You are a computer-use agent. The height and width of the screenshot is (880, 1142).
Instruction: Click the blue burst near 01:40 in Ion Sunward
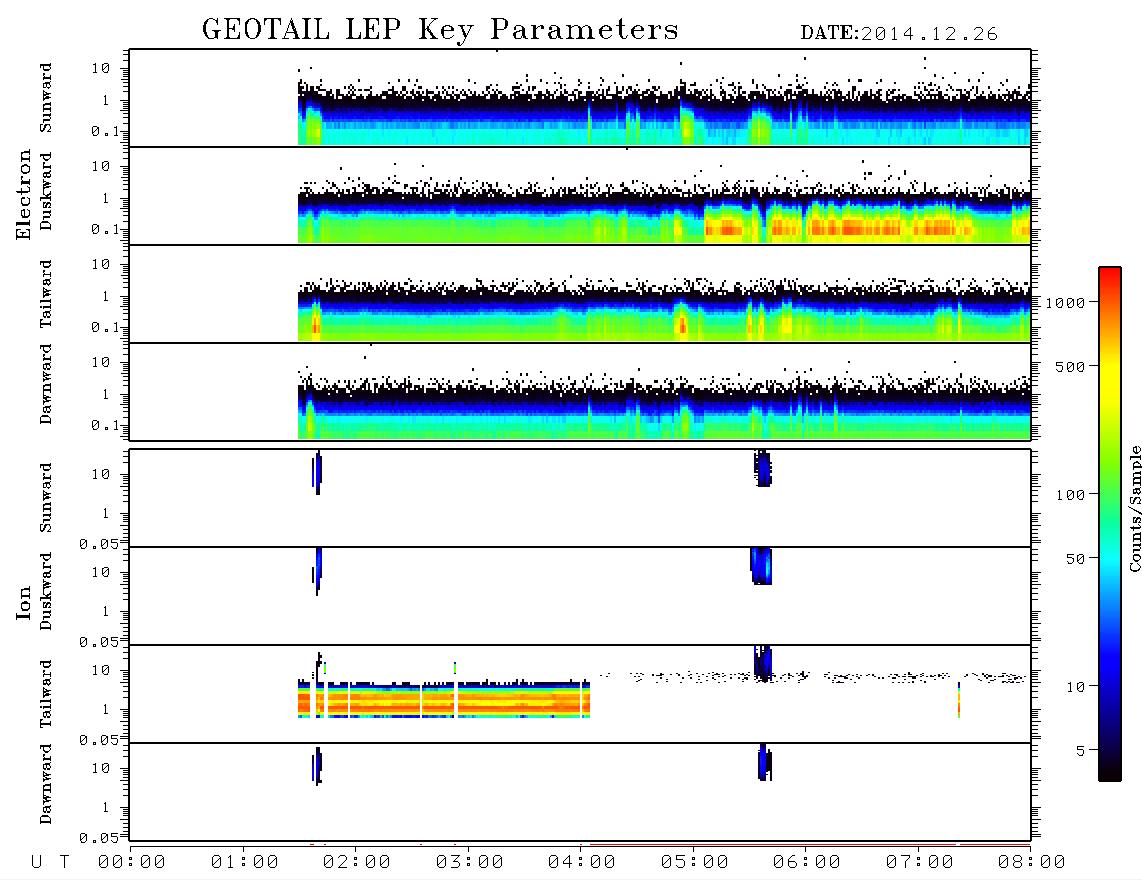tap(317, 472)
